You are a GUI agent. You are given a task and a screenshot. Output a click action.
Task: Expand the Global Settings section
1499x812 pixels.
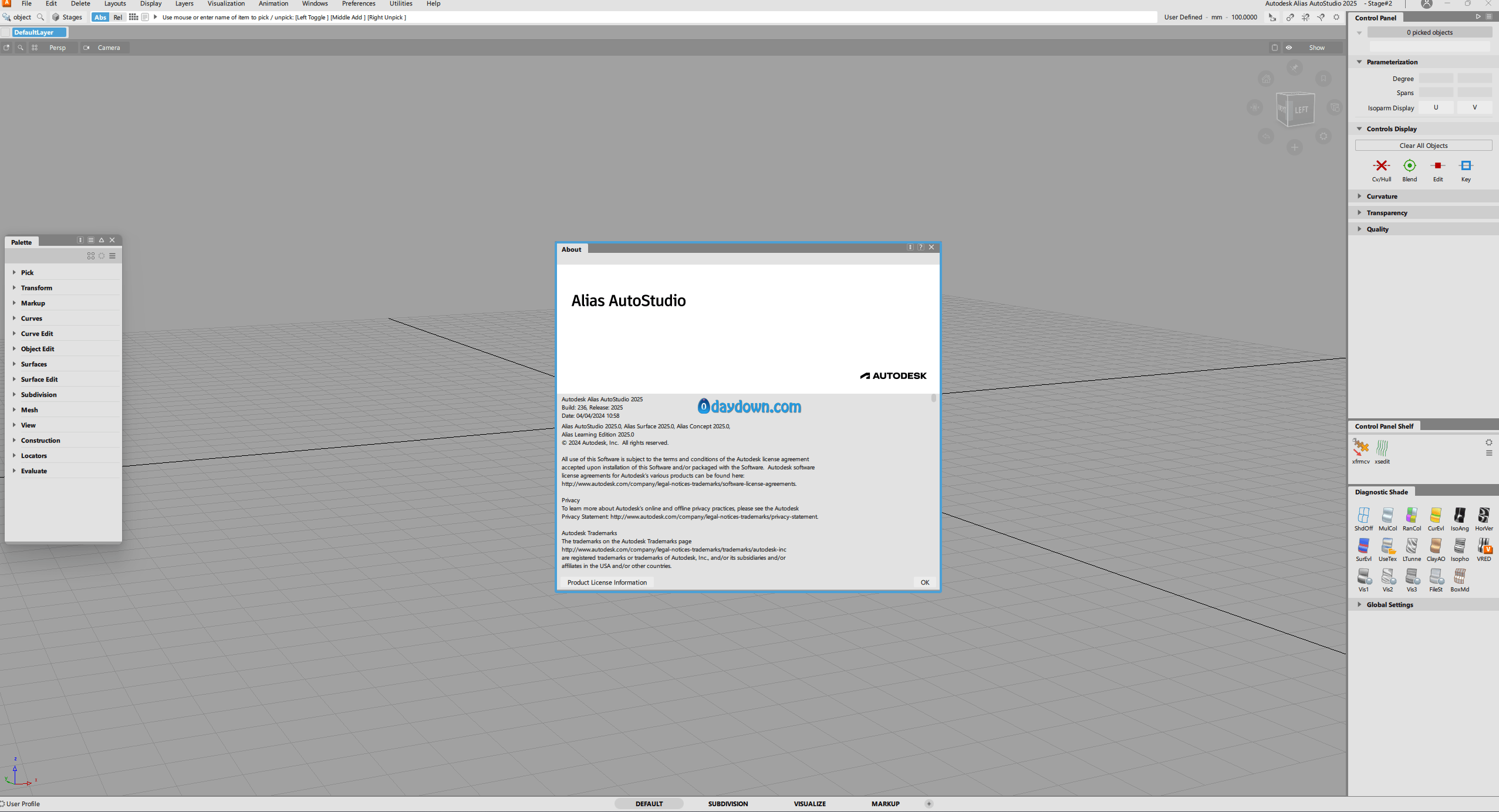click(1389, 605)
